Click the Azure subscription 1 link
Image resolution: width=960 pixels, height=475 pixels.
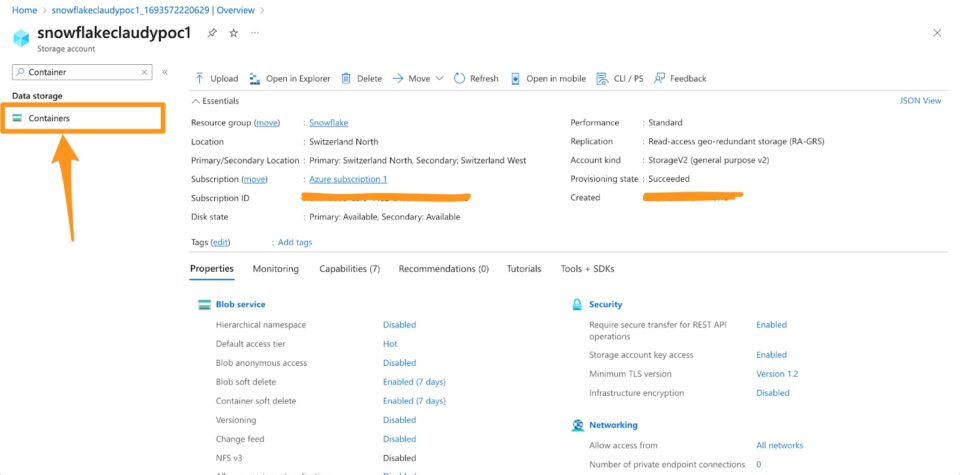[x=347, y=179]
